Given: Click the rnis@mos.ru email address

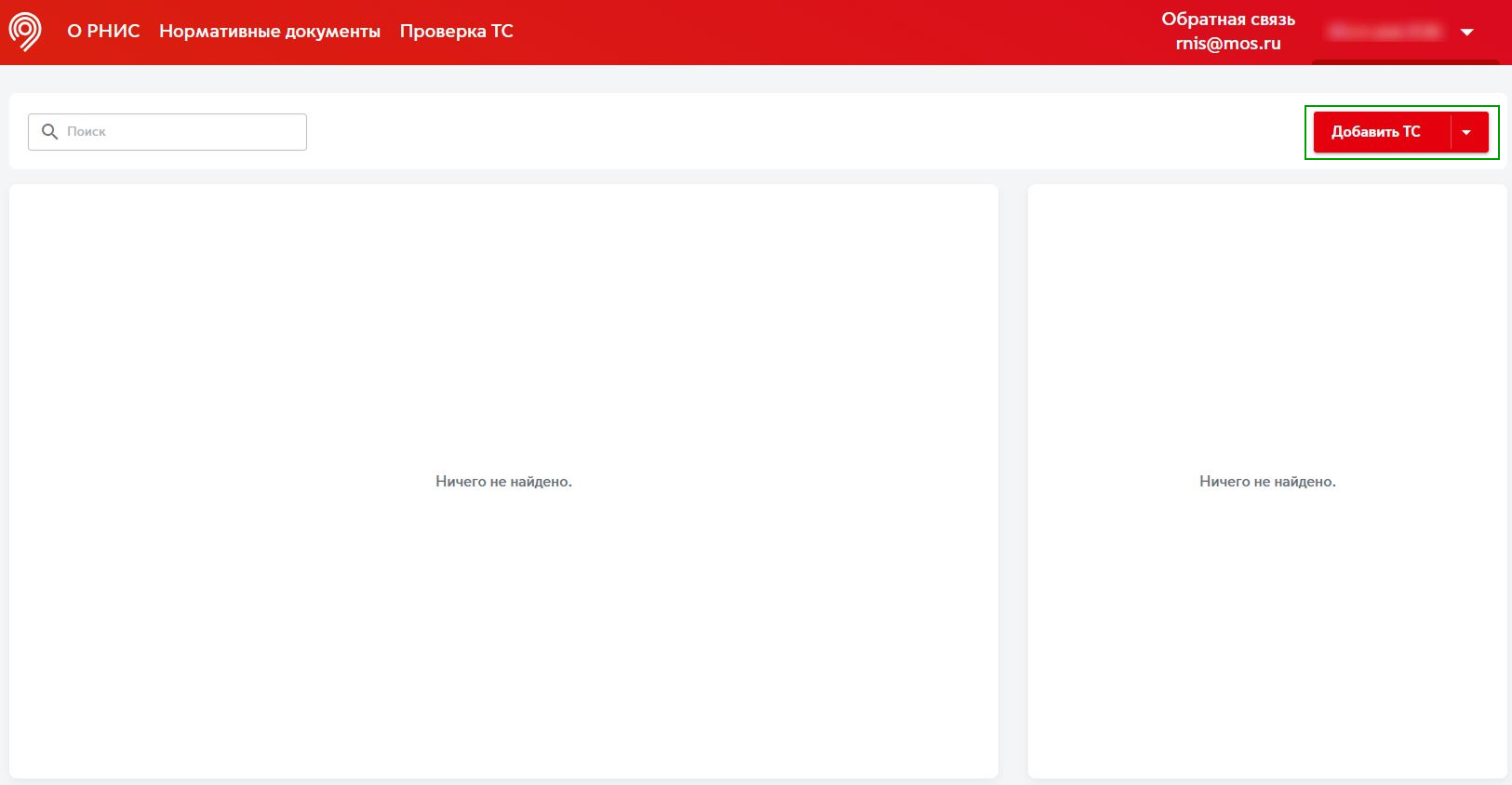Looking at the screenshot, I should 1227,44.
